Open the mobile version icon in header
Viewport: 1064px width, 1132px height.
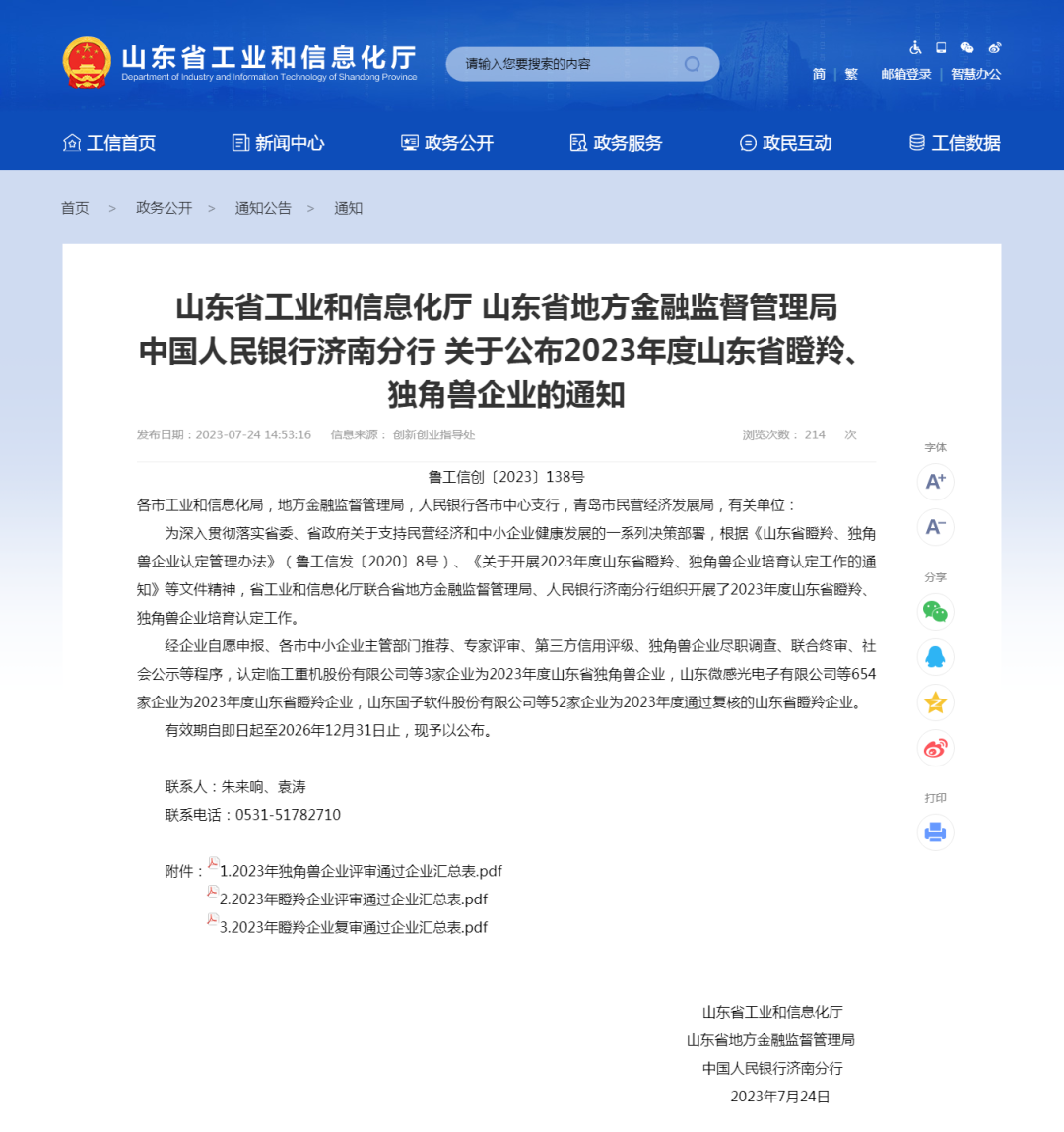941,47
